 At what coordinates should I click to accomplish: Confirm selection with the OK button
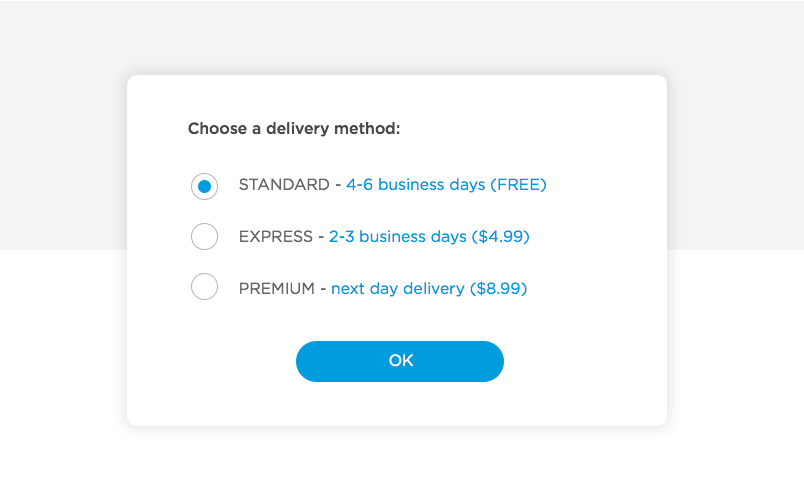click(399, 361)
